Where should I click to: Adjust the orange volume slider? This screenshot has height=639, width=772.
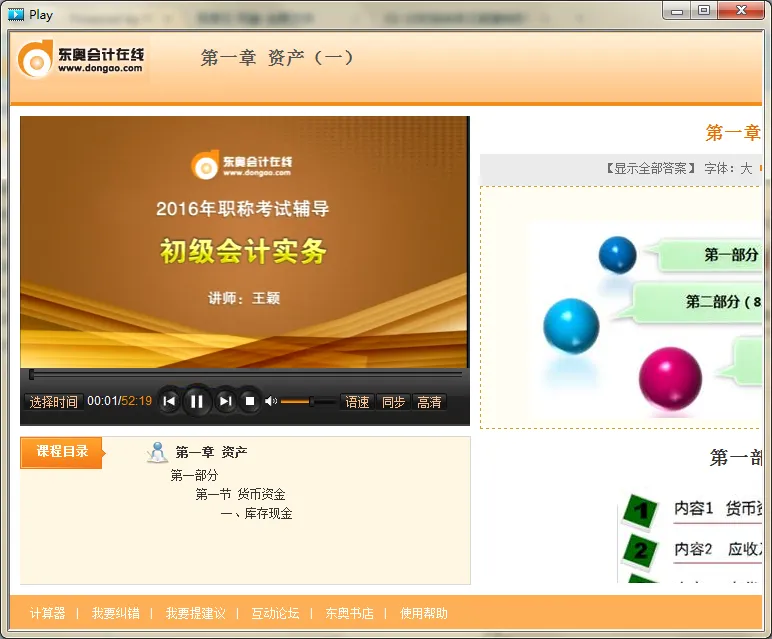coord(298,401)
